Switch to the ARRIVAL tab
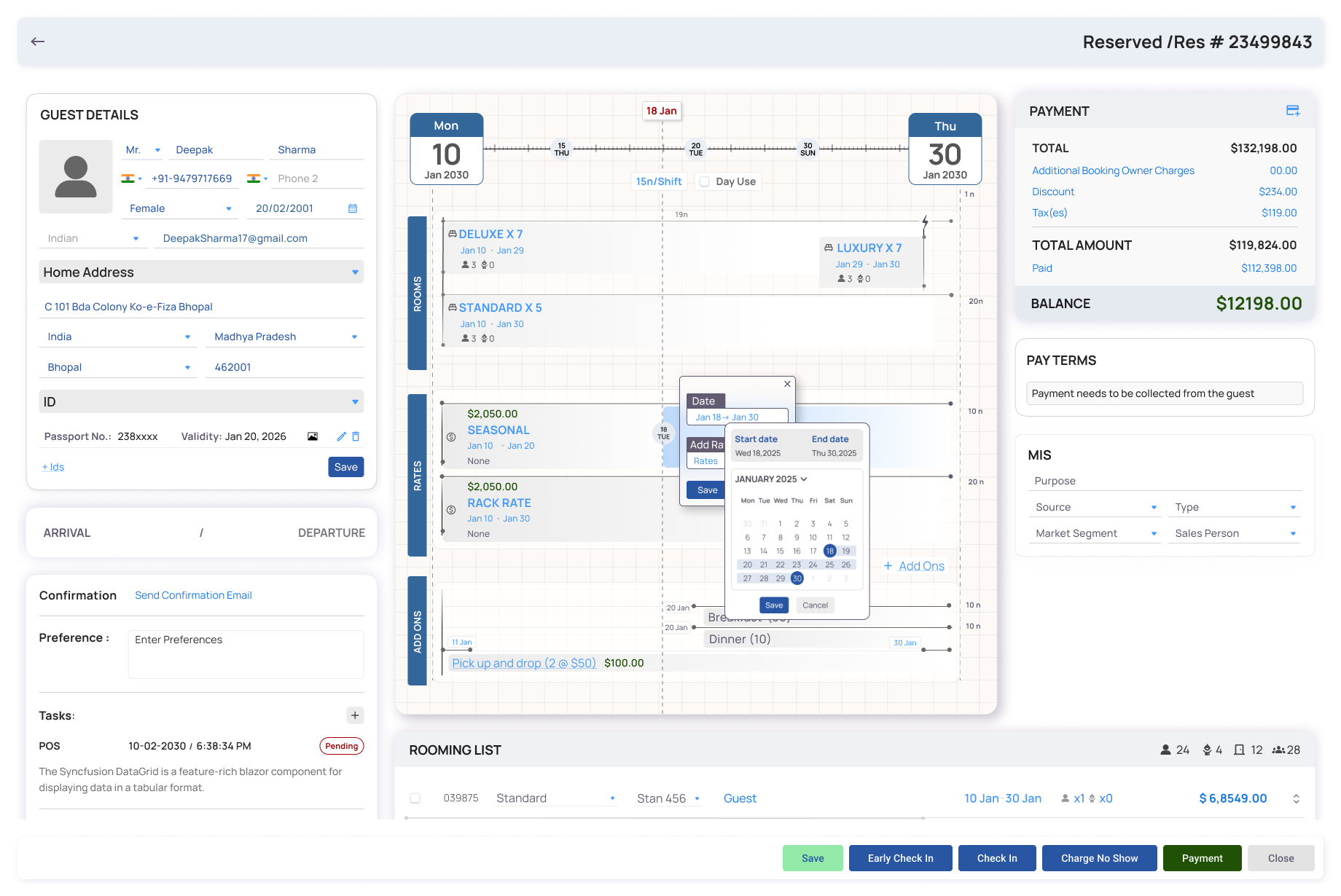Screen dimensions: 1341x896 67,533
